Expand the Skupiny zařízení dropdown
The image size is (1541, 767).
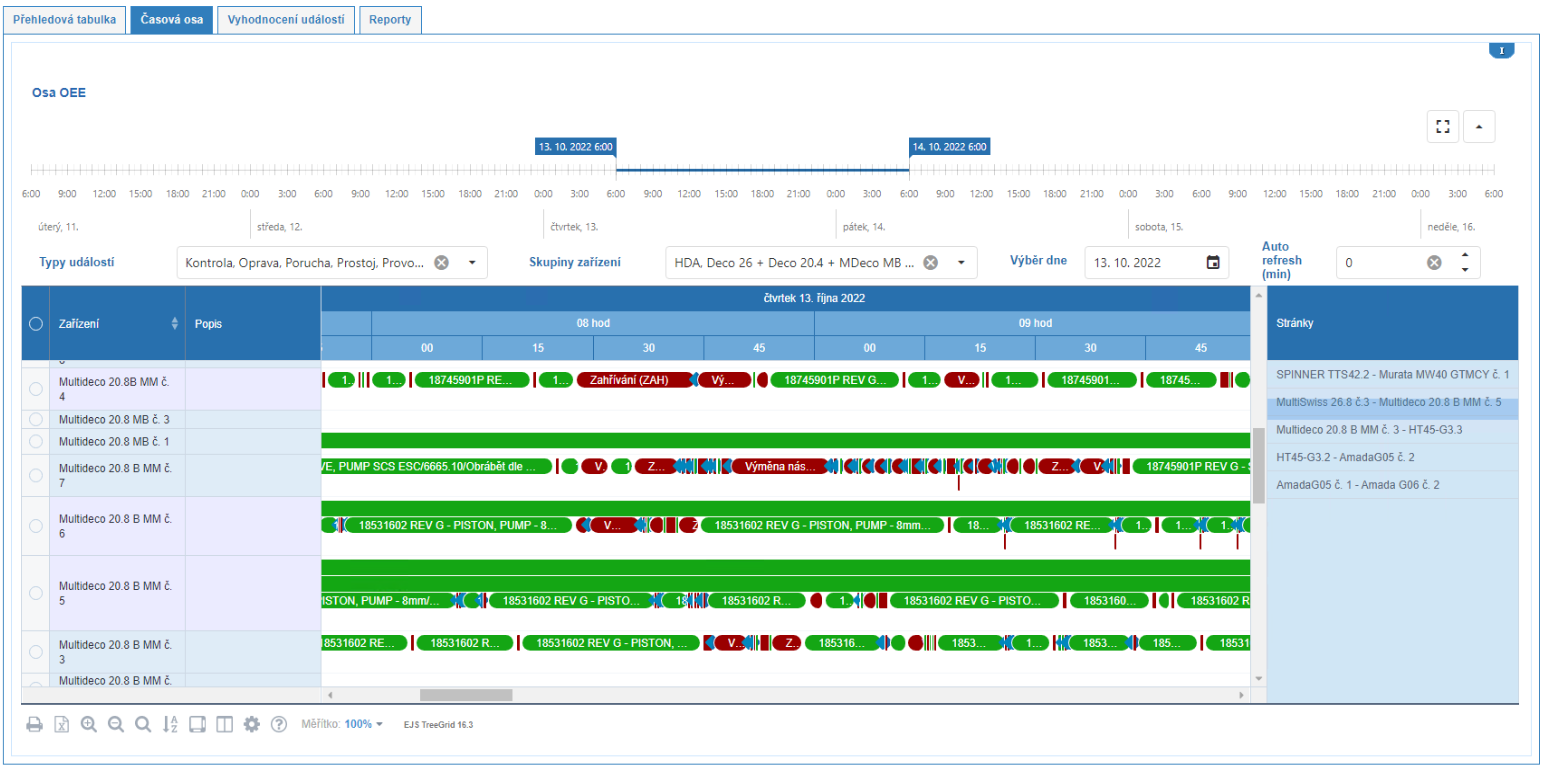point(960,262)
